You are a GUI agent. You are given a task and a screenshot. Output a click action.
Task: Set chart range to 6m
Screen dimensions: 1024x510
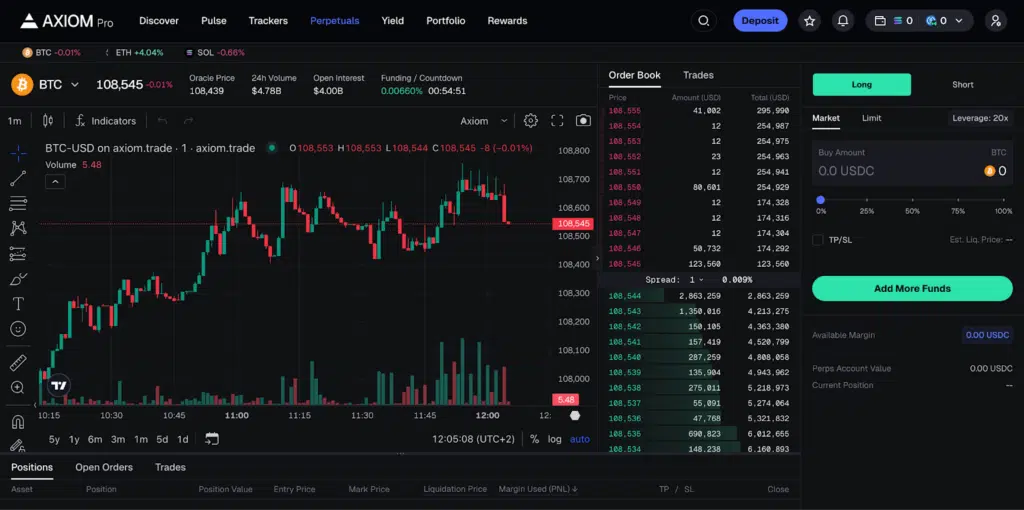pyautogui.click(x=95, y=439)
